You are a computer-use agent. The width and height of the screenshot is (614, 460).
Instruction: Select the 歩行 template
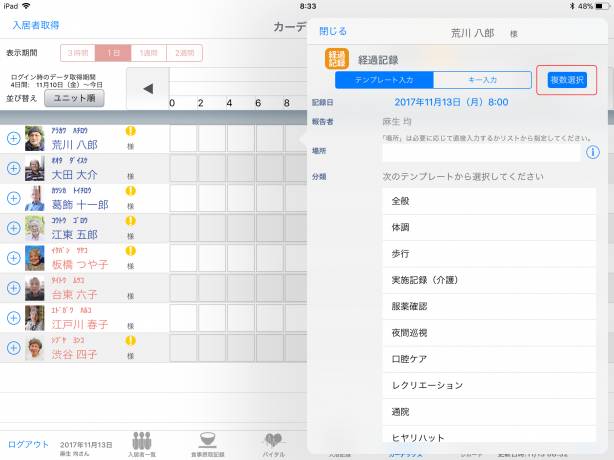(x=489, y=254)
